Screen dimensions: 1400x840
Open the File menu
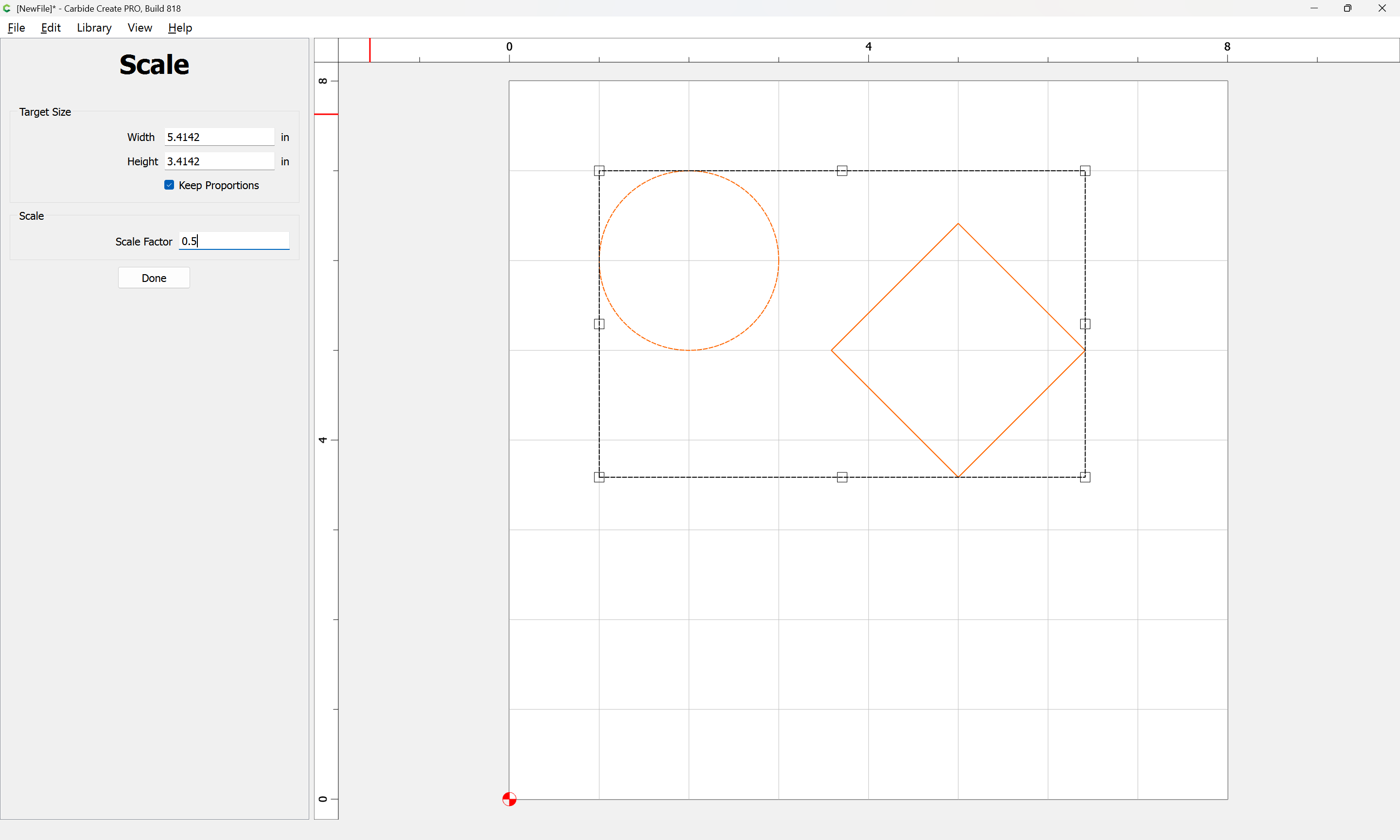(x=17, y=28)
